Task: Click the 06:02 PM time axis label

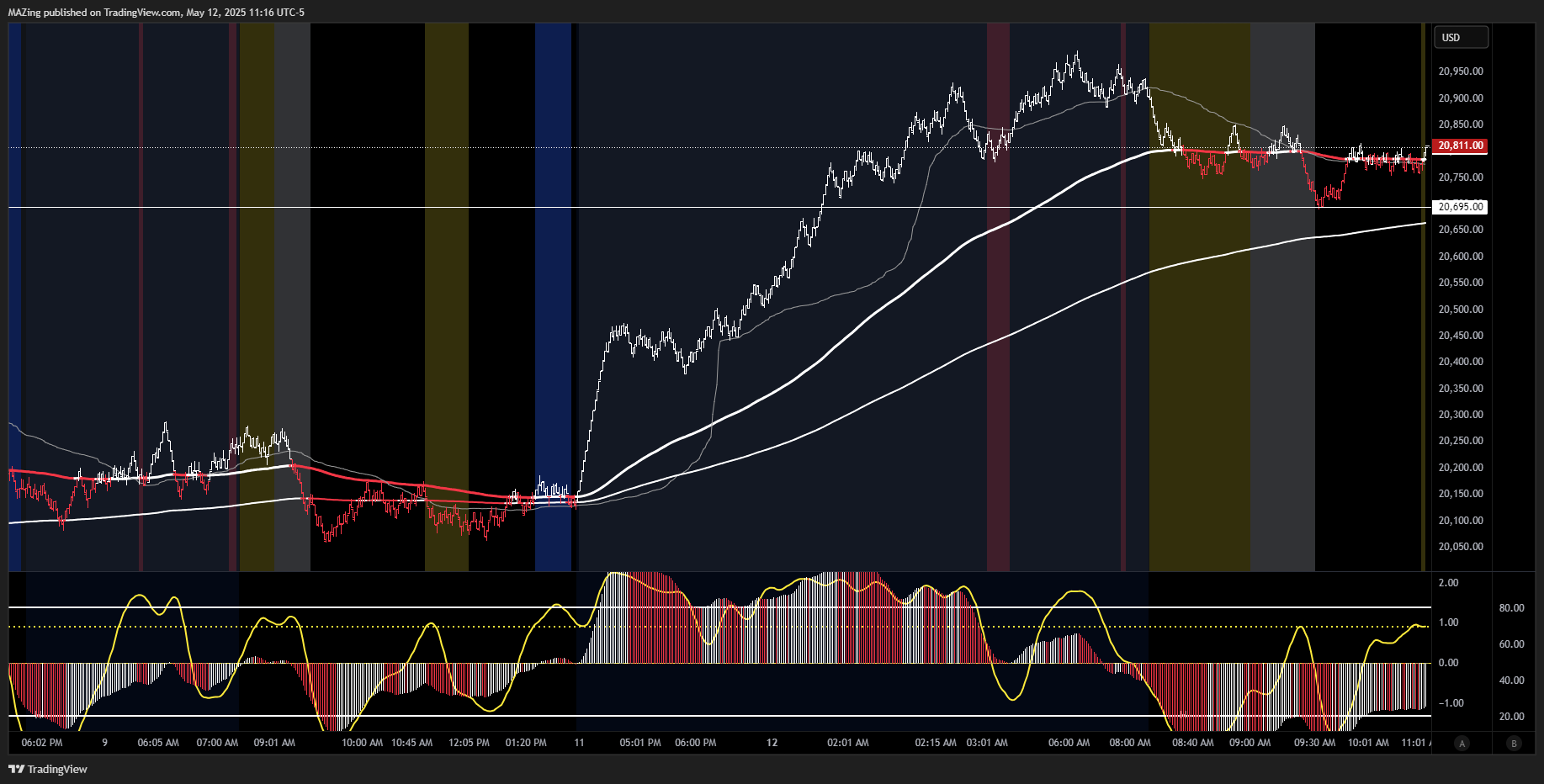Action: point(42,743)
